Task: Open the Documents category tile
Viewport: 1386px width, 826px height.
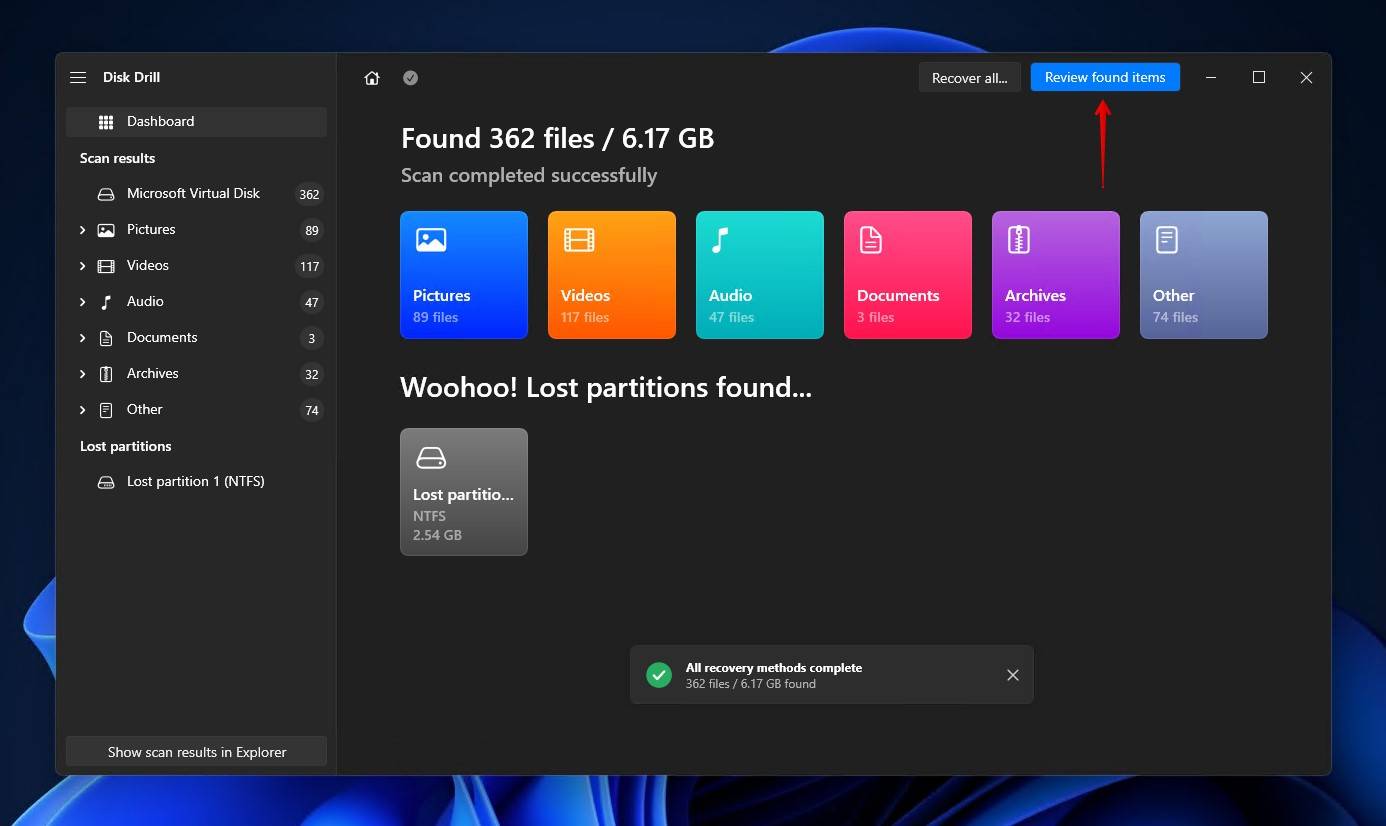Action: tap(907, 275)
